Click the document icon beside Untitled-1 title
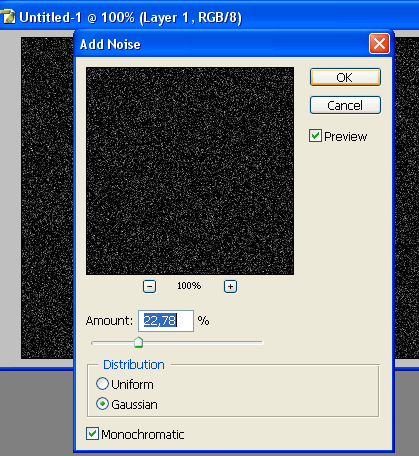 (x=8, y=17)
